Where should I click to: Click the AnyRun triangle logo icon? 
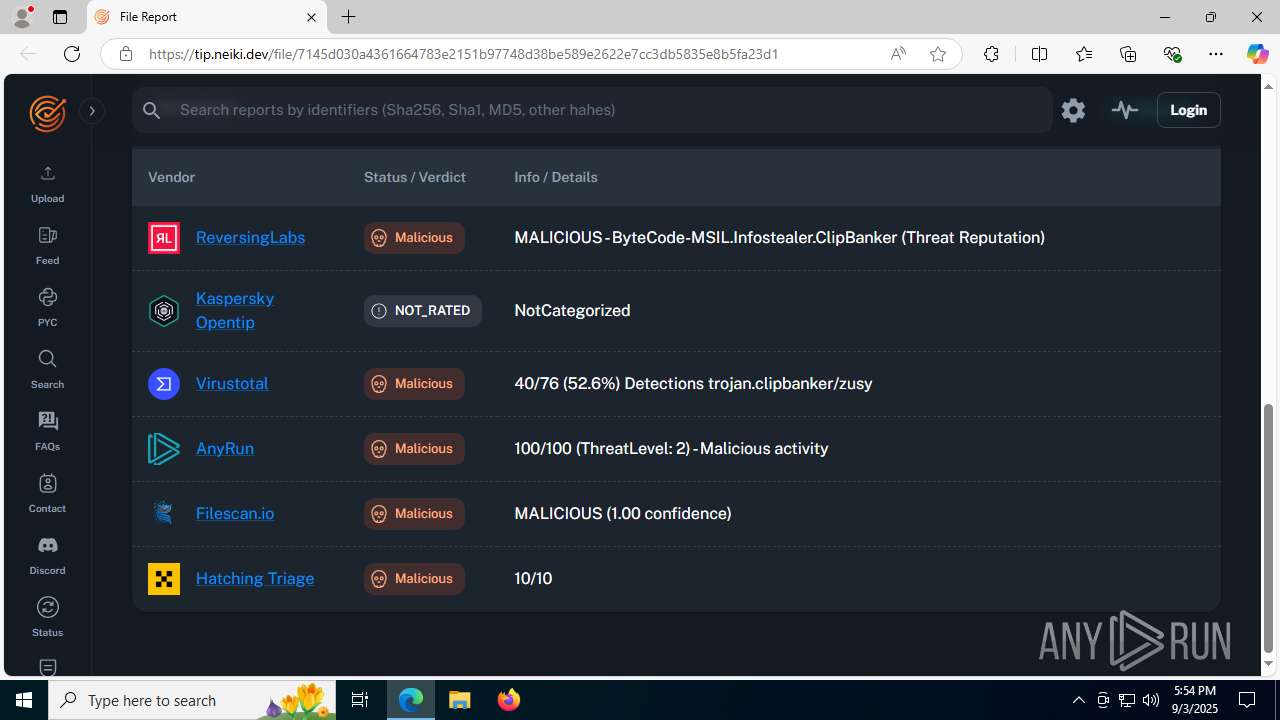[164, 449]
